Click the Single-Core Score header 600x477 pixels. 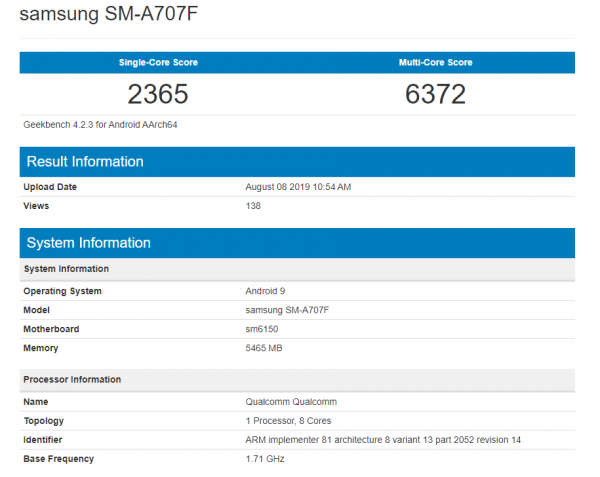point(158,62)
